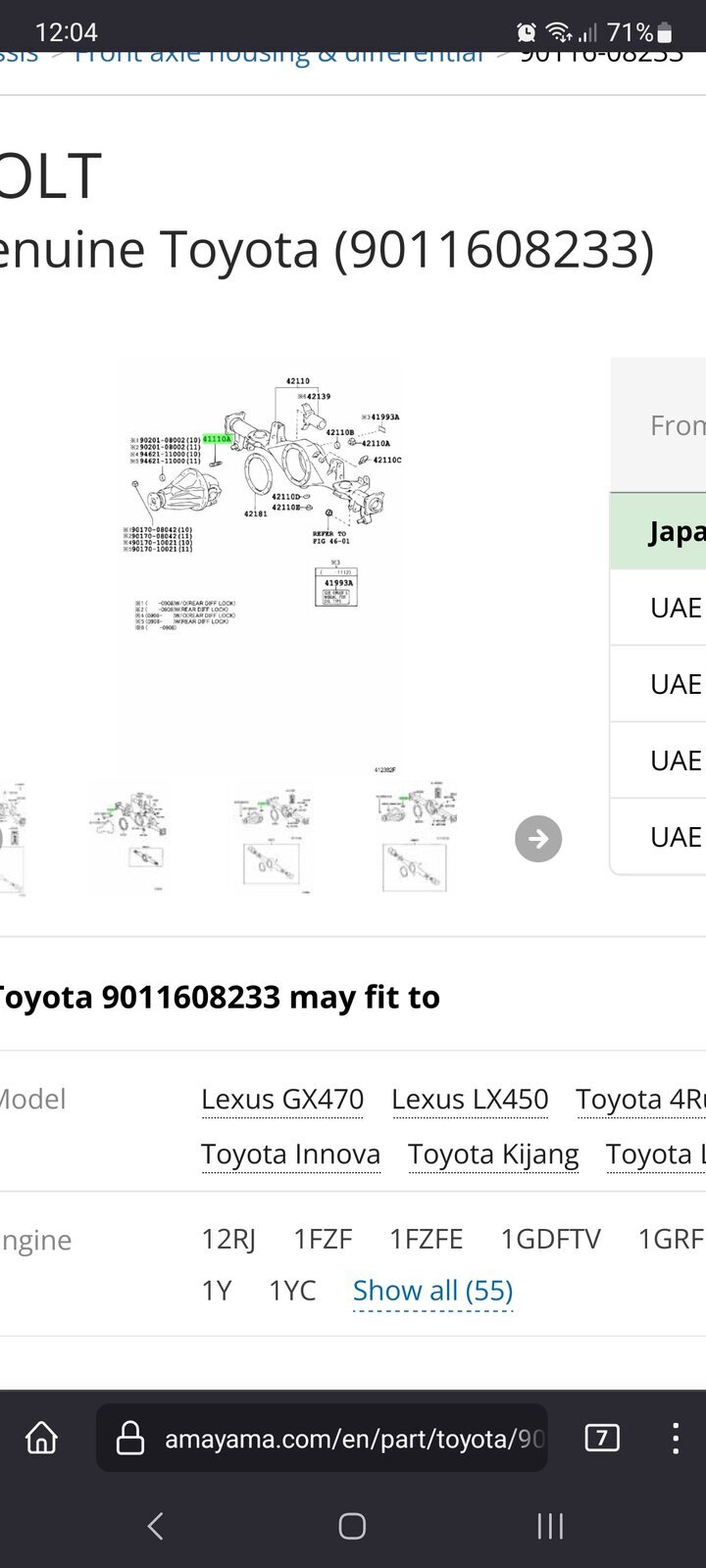Open the Front axle housing & differential breadcrumb
The image size is (706, 1568).
(278, 55)
